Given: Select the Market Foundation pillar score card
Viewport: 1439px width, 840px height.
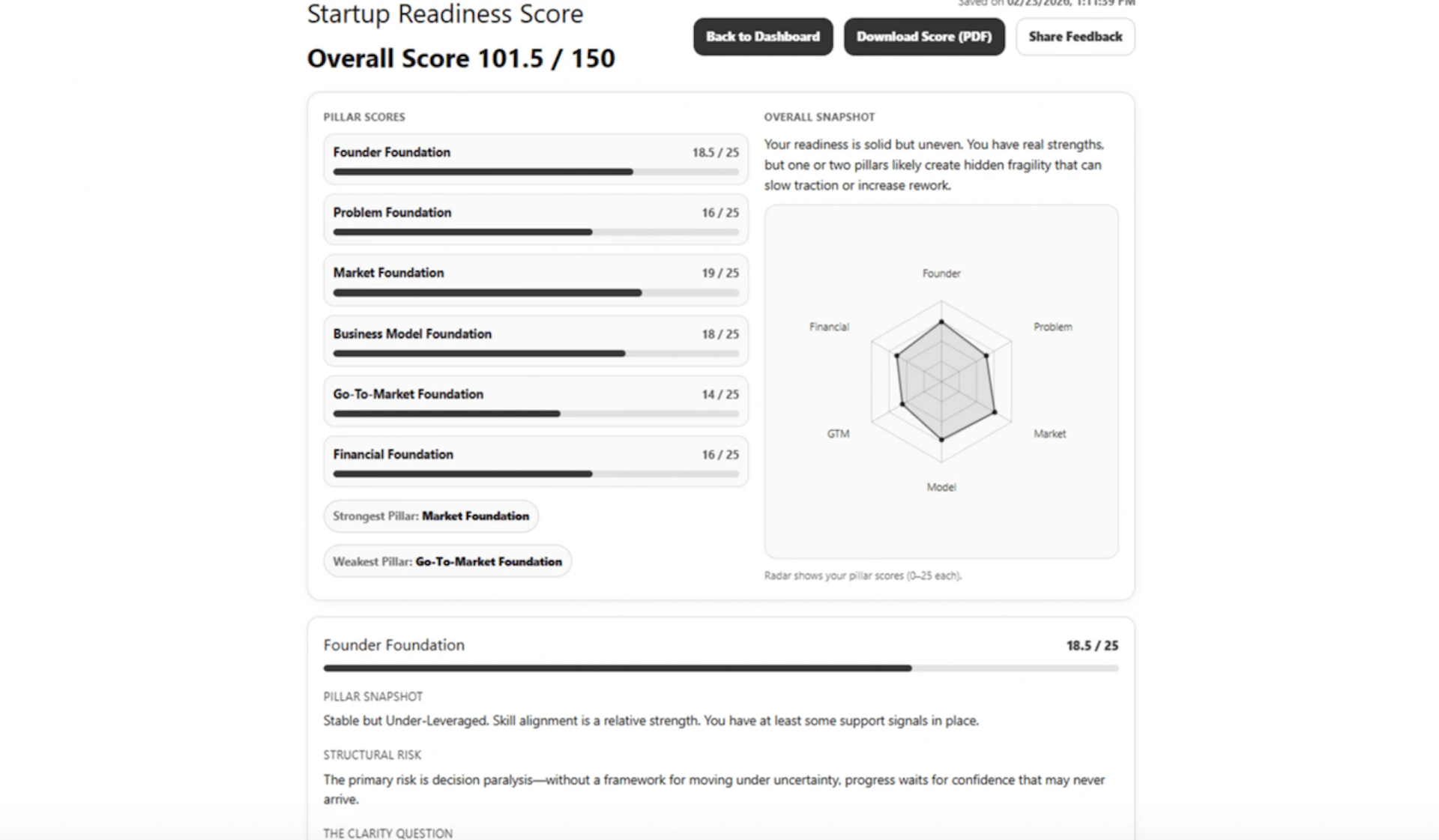Looking at the screenshot, I should pyautogui.click(x=535, y=280).
